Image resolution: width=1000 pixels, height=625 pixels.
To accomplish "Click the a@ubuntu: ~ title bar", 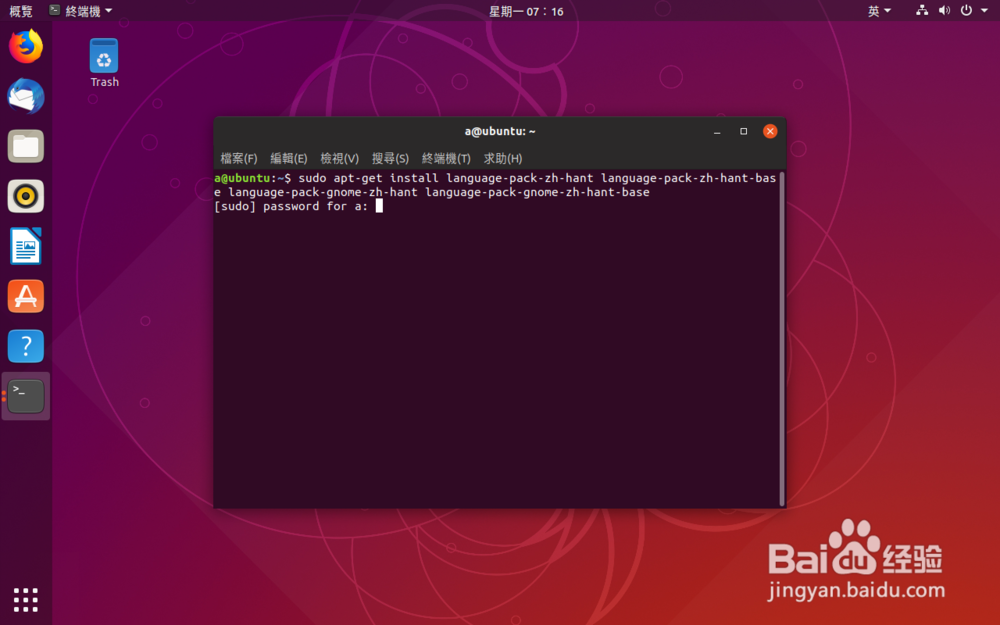I will click(x=499, y=131).
